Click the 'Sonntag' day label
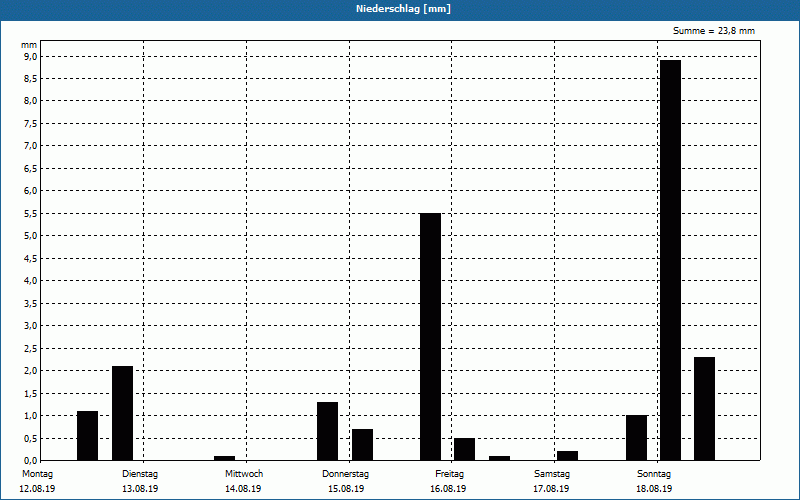This screenshot has height=500, width=800. pos(654,474)
